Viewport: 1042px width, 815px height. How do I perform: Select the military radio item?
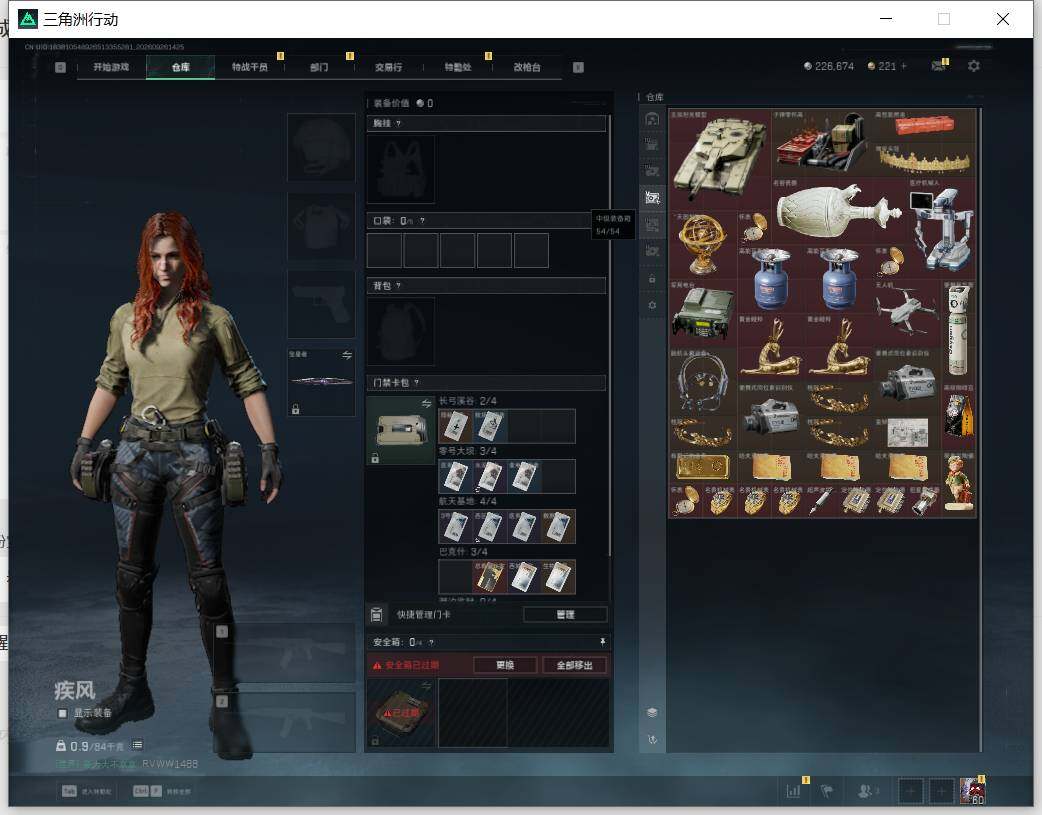702,313
